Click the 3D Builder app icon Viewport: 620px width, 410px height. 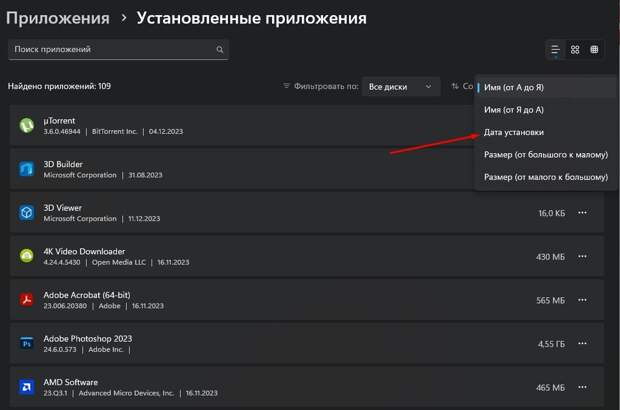pos(27,169)
